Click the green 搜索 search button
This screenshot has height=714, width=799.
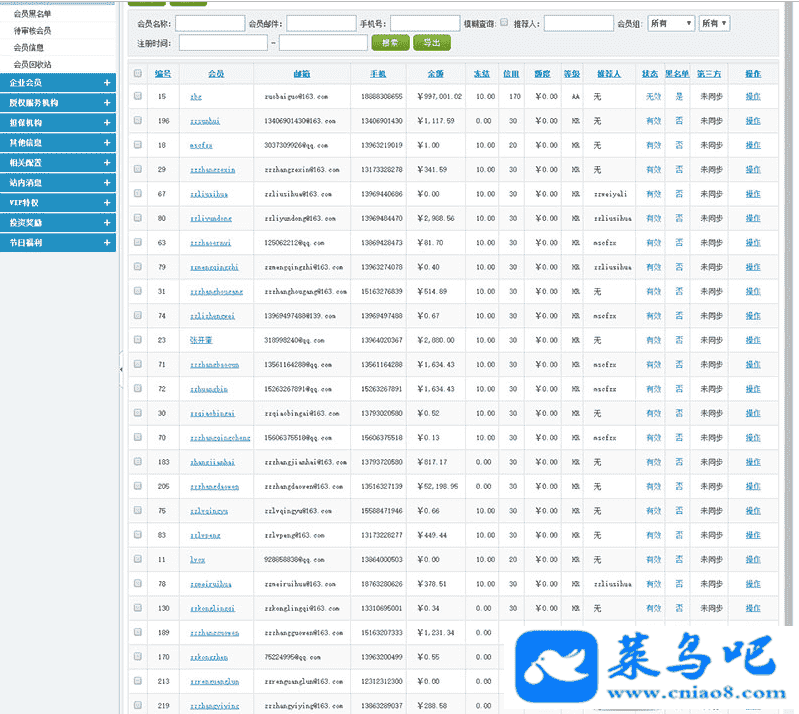389,43
